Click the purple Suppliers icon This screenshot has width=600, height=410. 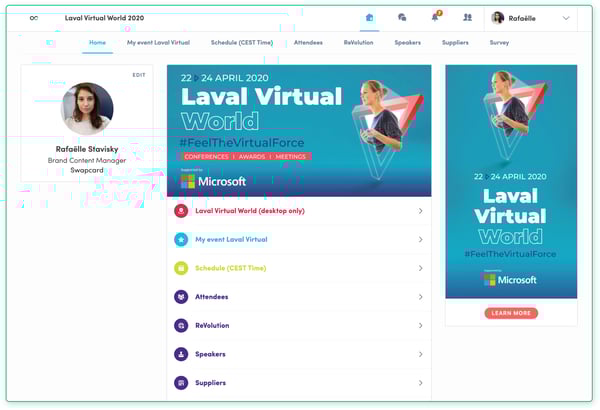(181, 383)
